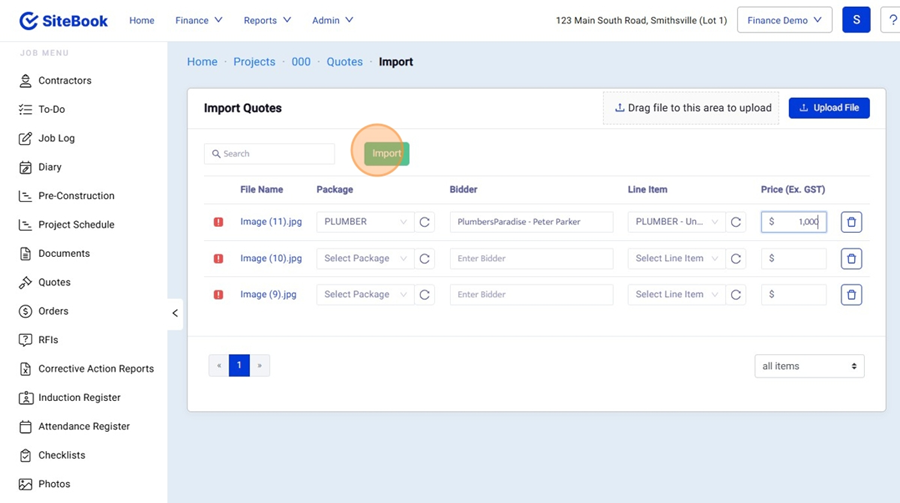Go to Quotes in breadcrumb
Image resolution: width=900 pixels, height=503 pixels.
coord(344,62)
